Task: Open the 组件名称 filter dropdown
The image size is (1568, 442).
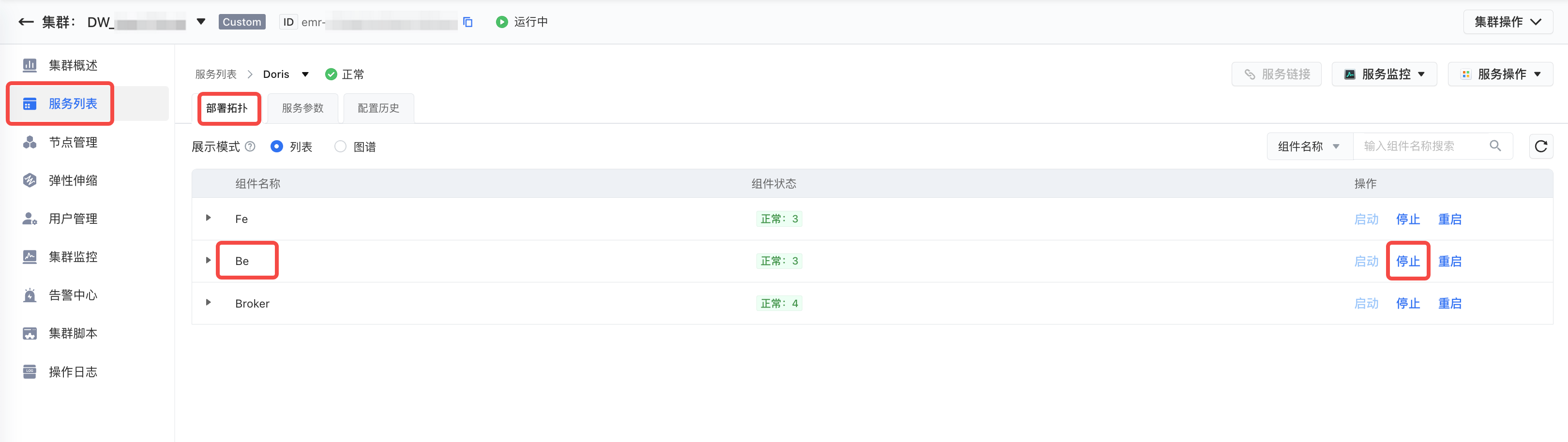Action: coord(1309,147)
